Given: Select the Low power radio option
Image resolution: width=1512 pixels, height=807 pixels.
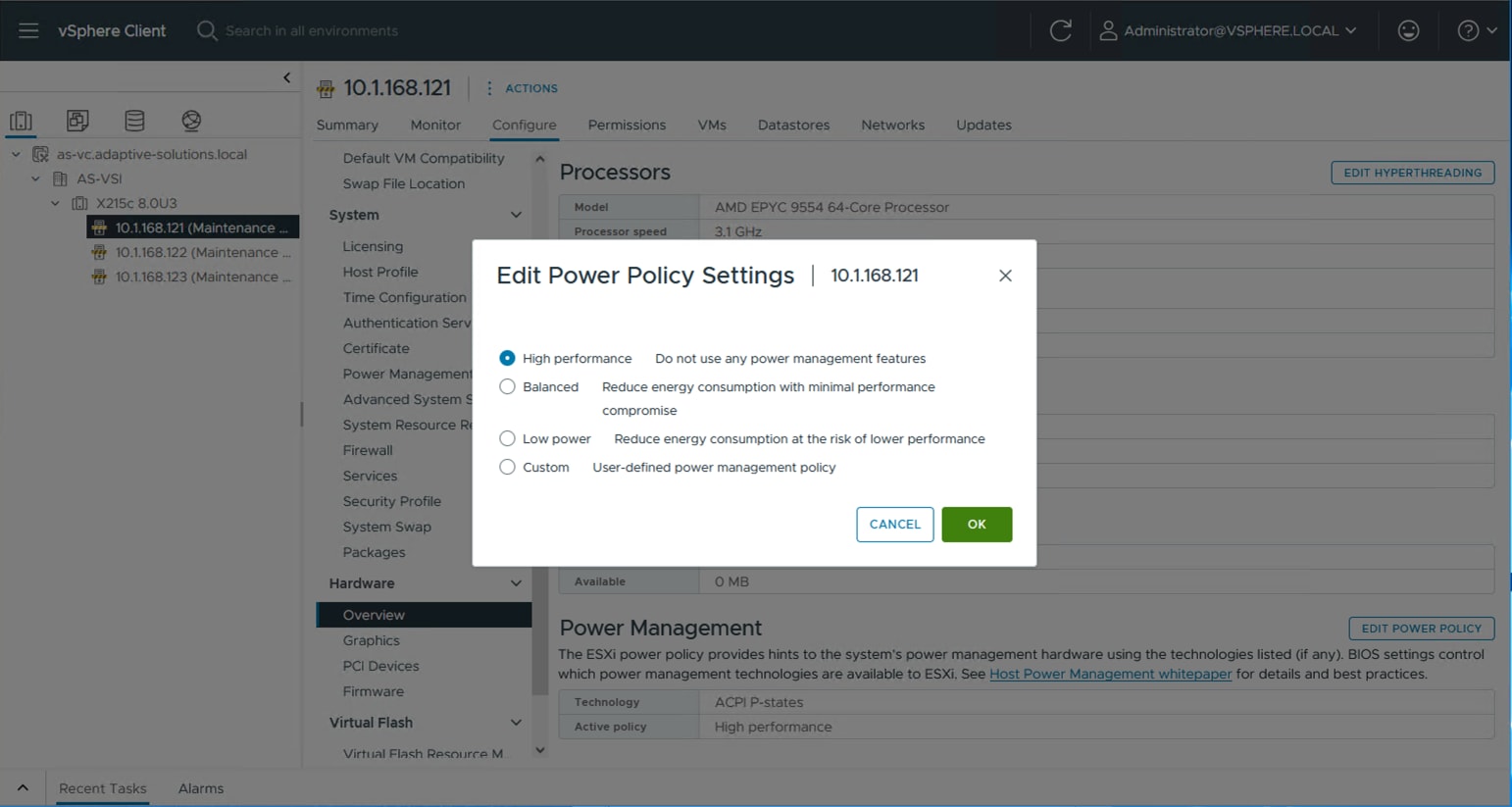Looking at the screenshot, I should (507, 439).
